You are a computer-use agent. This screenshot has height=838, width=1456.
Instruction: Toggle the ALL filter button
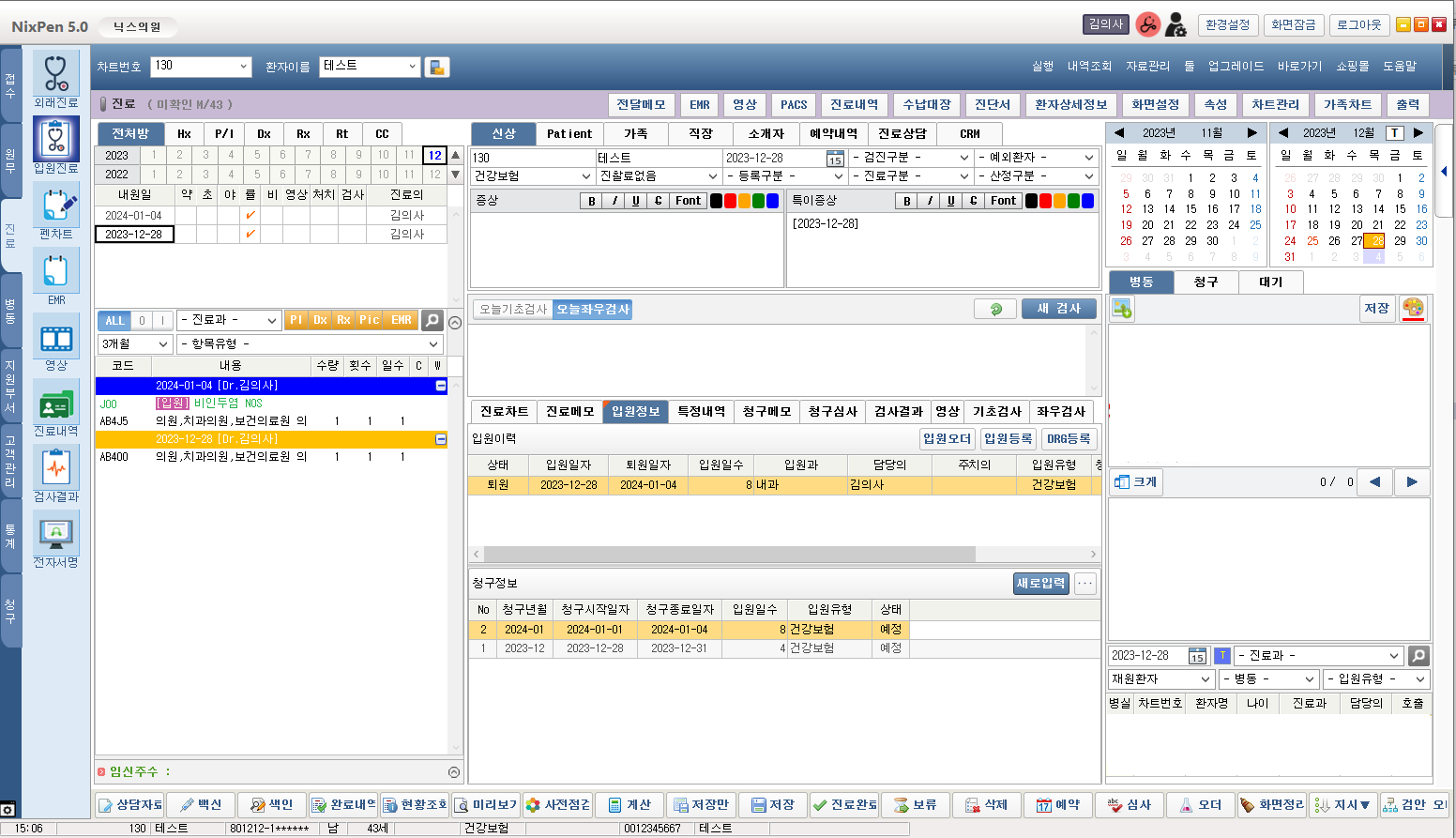point(114,321)
